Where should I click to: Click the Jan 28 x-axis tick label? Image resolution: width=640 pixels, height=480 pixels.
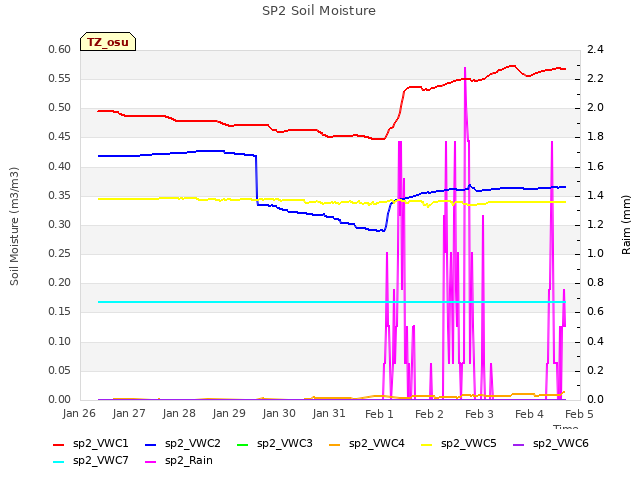click(x=179, y=414)
